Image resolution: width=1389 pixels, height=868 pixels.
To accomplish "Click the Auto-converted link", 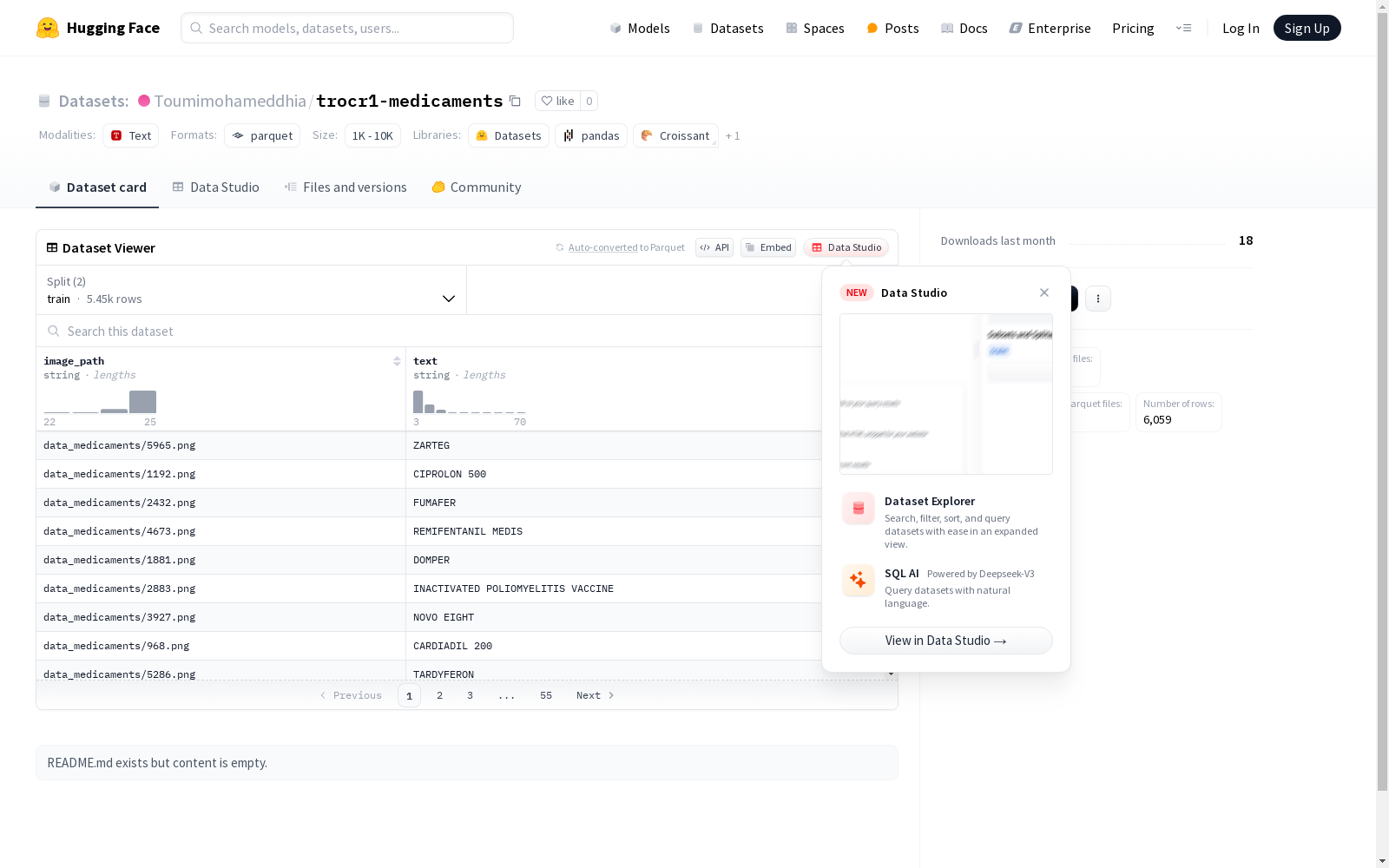I will [603, 247].
